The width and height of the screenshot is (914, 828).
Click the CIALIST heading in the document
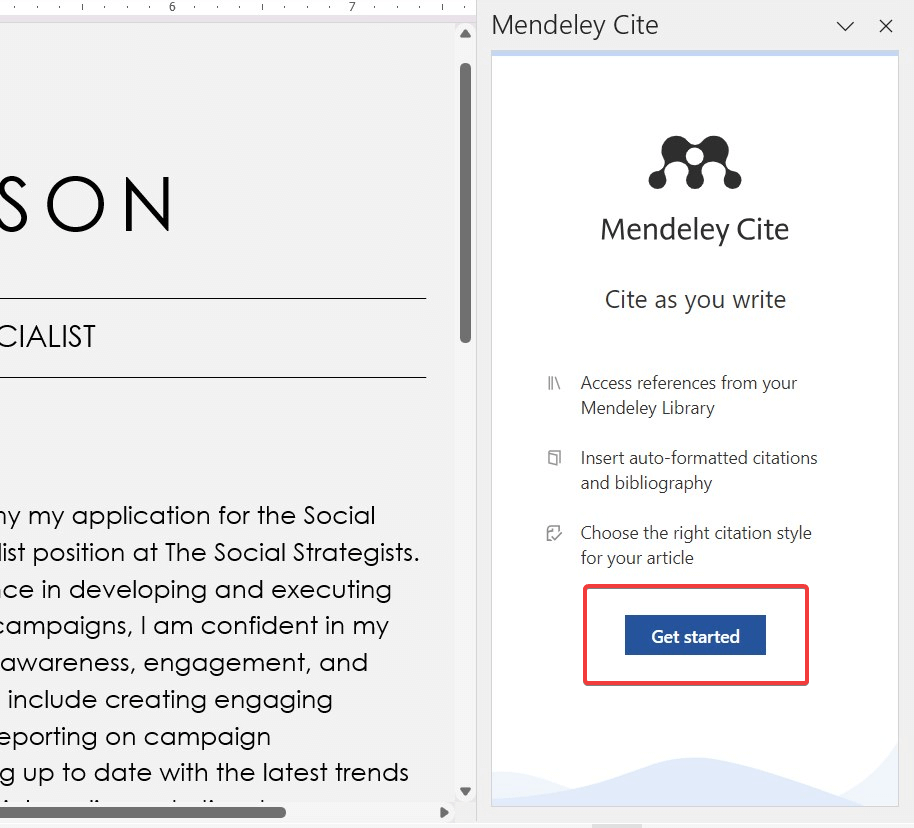point(47,337)
